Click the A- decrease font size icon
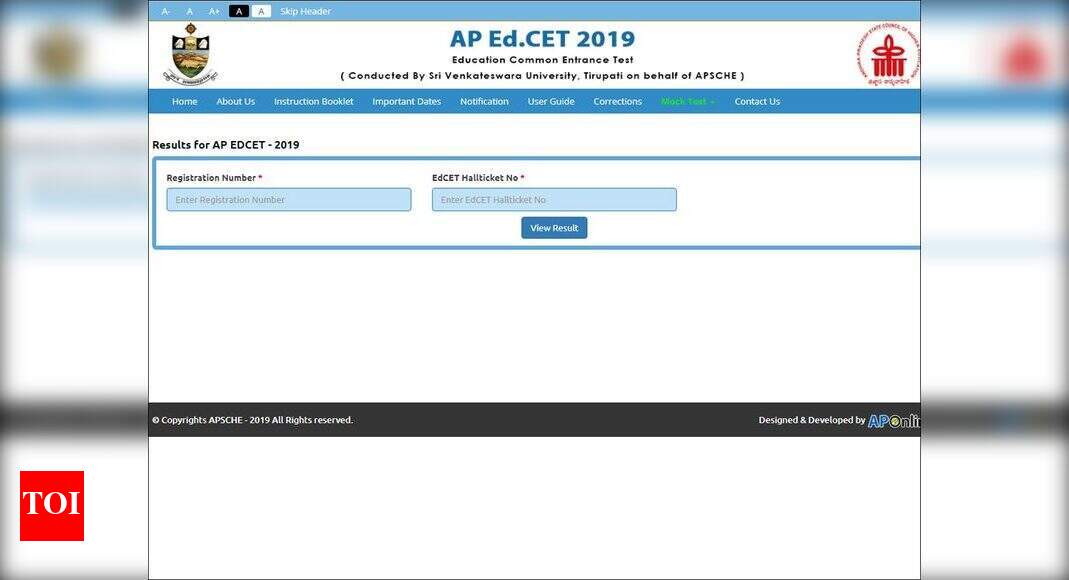 point(166,11)
